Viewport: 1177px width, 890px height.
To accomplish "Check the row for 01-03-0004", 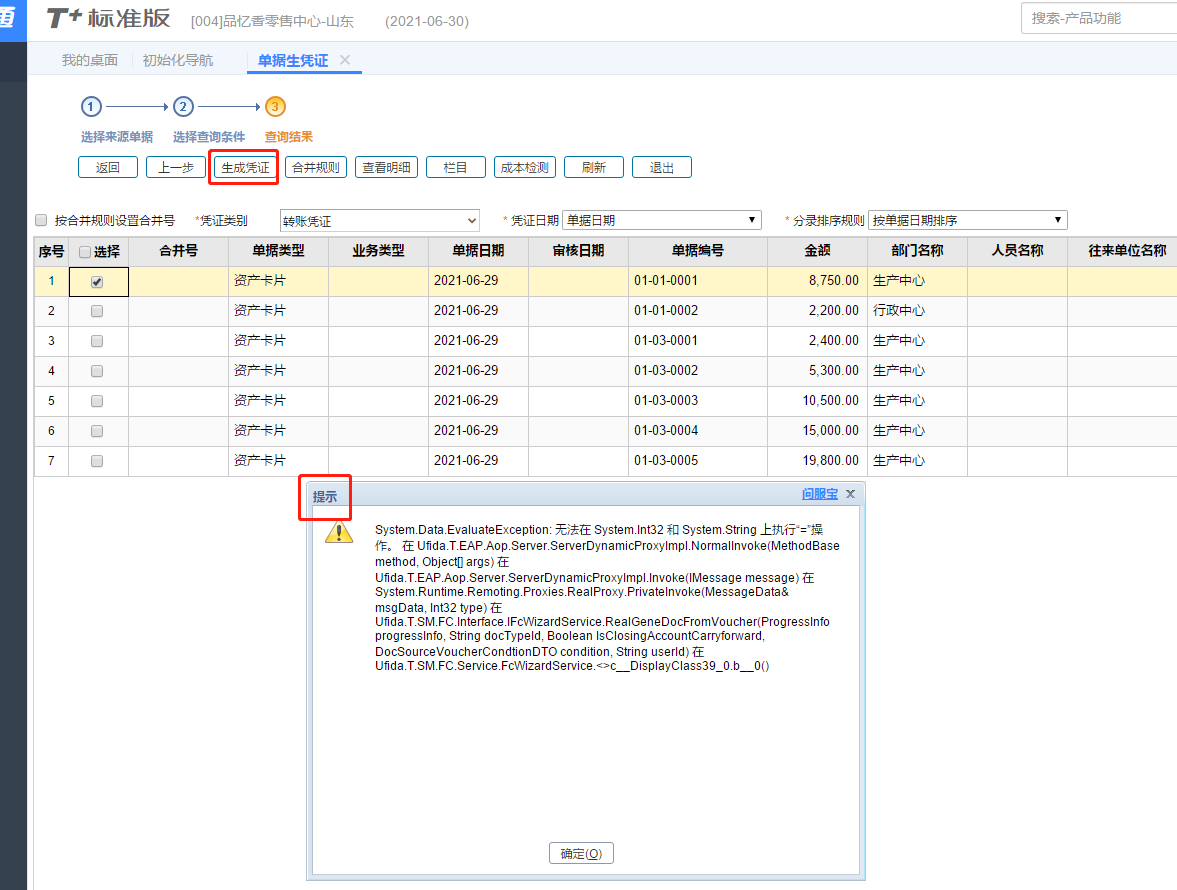I will [x=97, y=431].
